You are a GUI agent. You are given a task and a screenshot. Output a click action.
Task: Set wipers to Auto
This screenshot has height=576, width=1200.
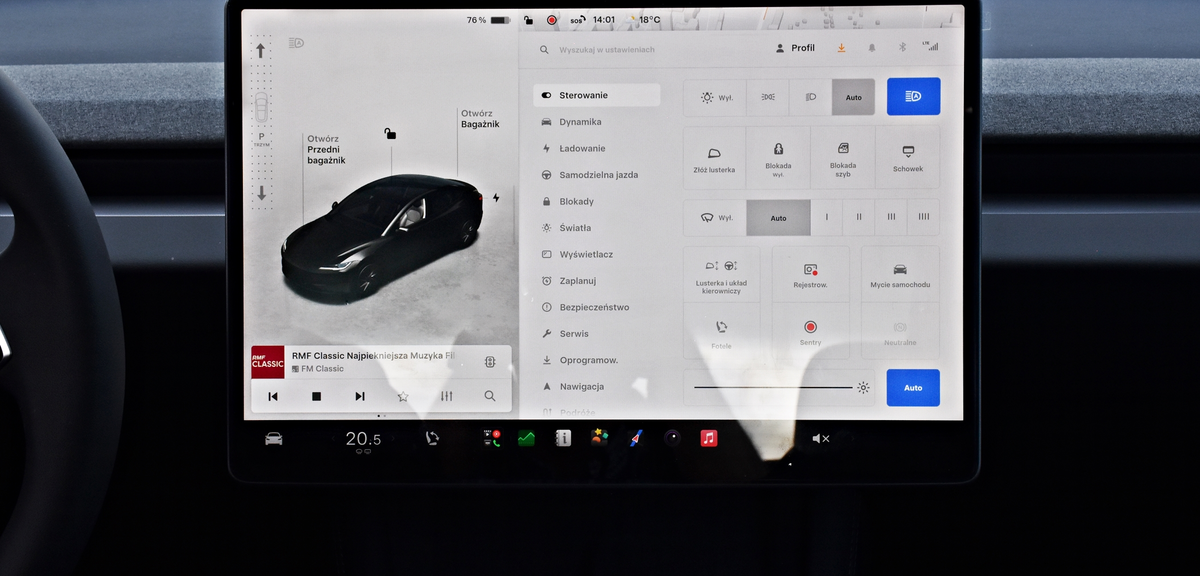point(778,217)
